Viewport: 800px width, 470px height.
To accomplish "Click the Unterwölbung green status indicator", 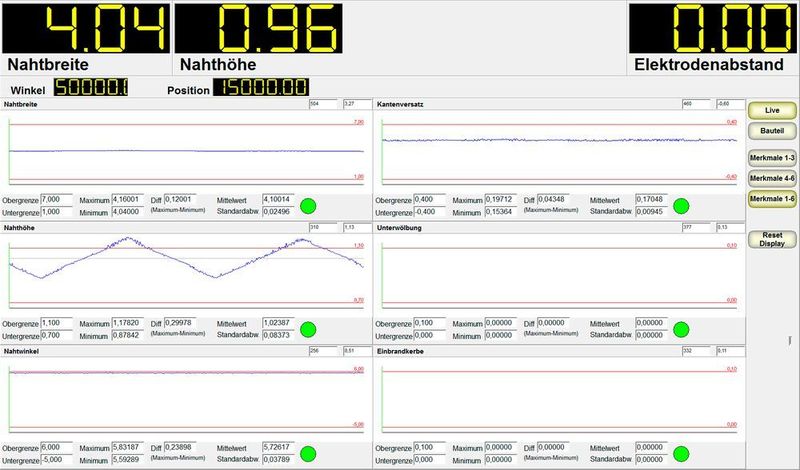I will click(x=681, y=330).
